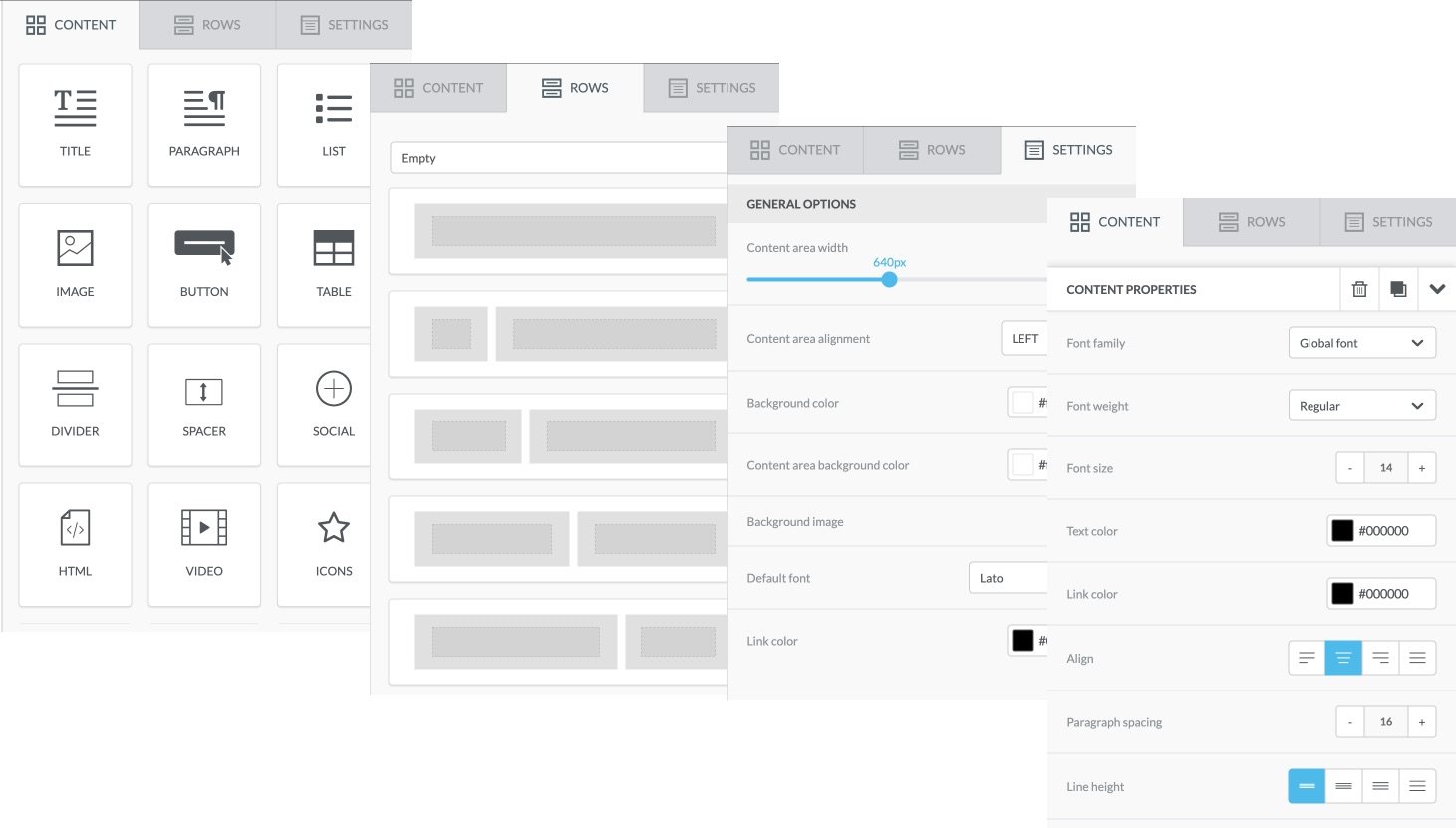Image resolution: width=1456 pixels, height=828 pixels.
Task: Switch to ROWS tab in the rightmost panel
Action: [x=1252, y=222]
